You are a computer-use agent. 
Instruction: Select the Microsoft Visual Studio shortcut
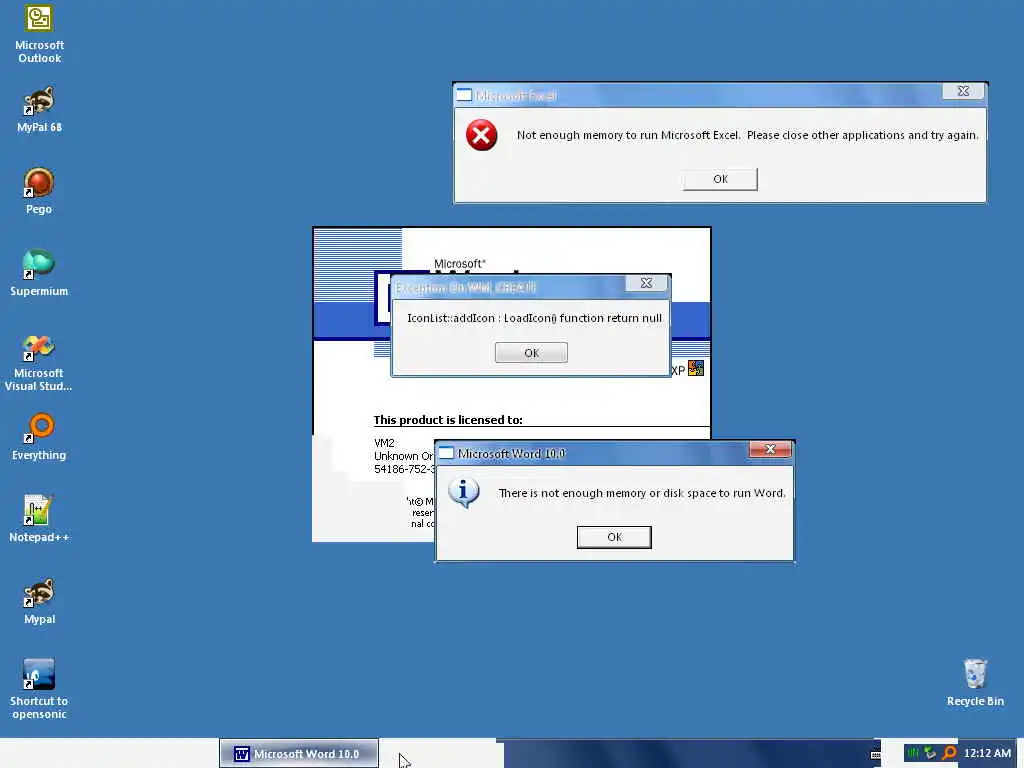click(x=39, y=363)
